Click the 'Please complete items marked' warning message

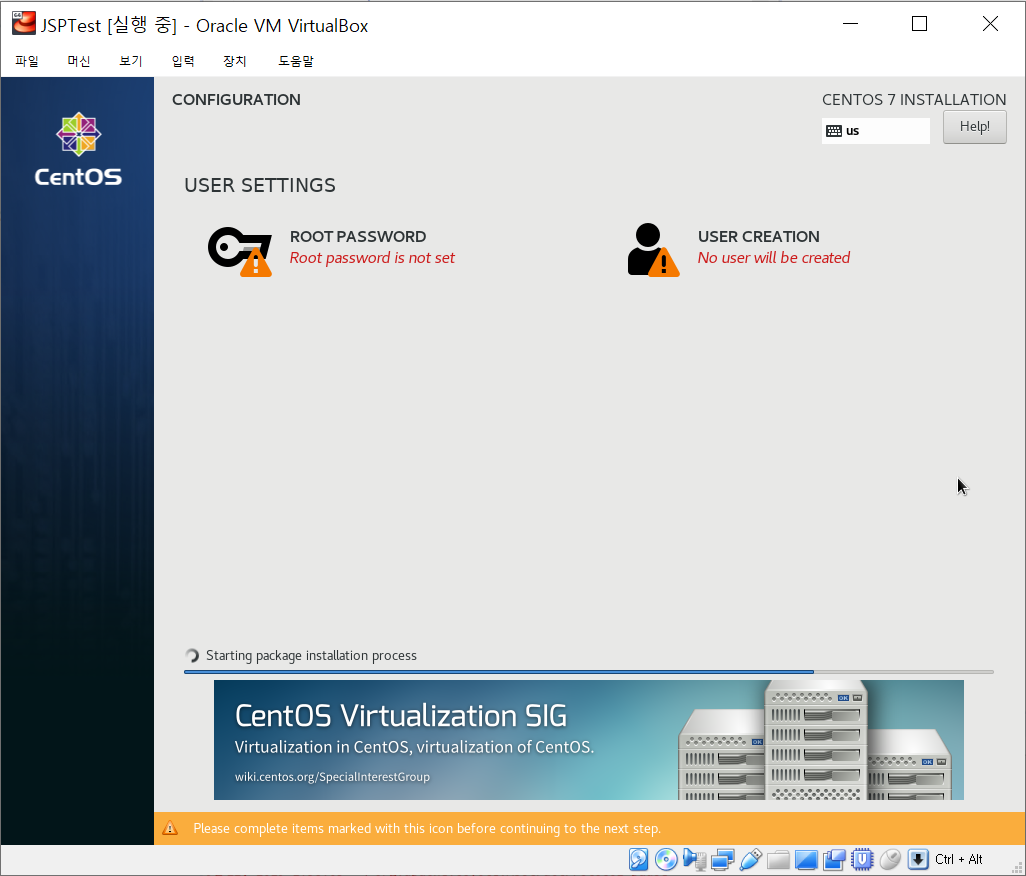427,828
